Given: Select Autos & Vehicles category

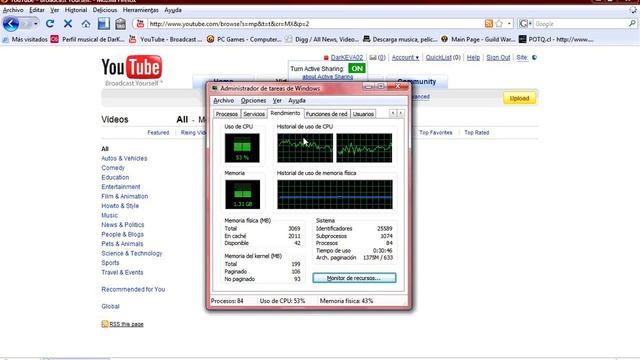Looking at the screenshot, I should [x=124, y=158].
